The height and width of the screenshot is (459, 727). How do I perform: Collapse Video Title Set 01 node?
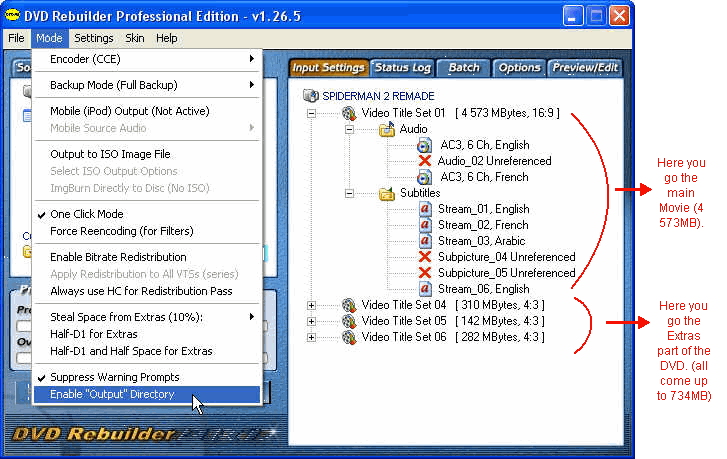tap(311, 113)
